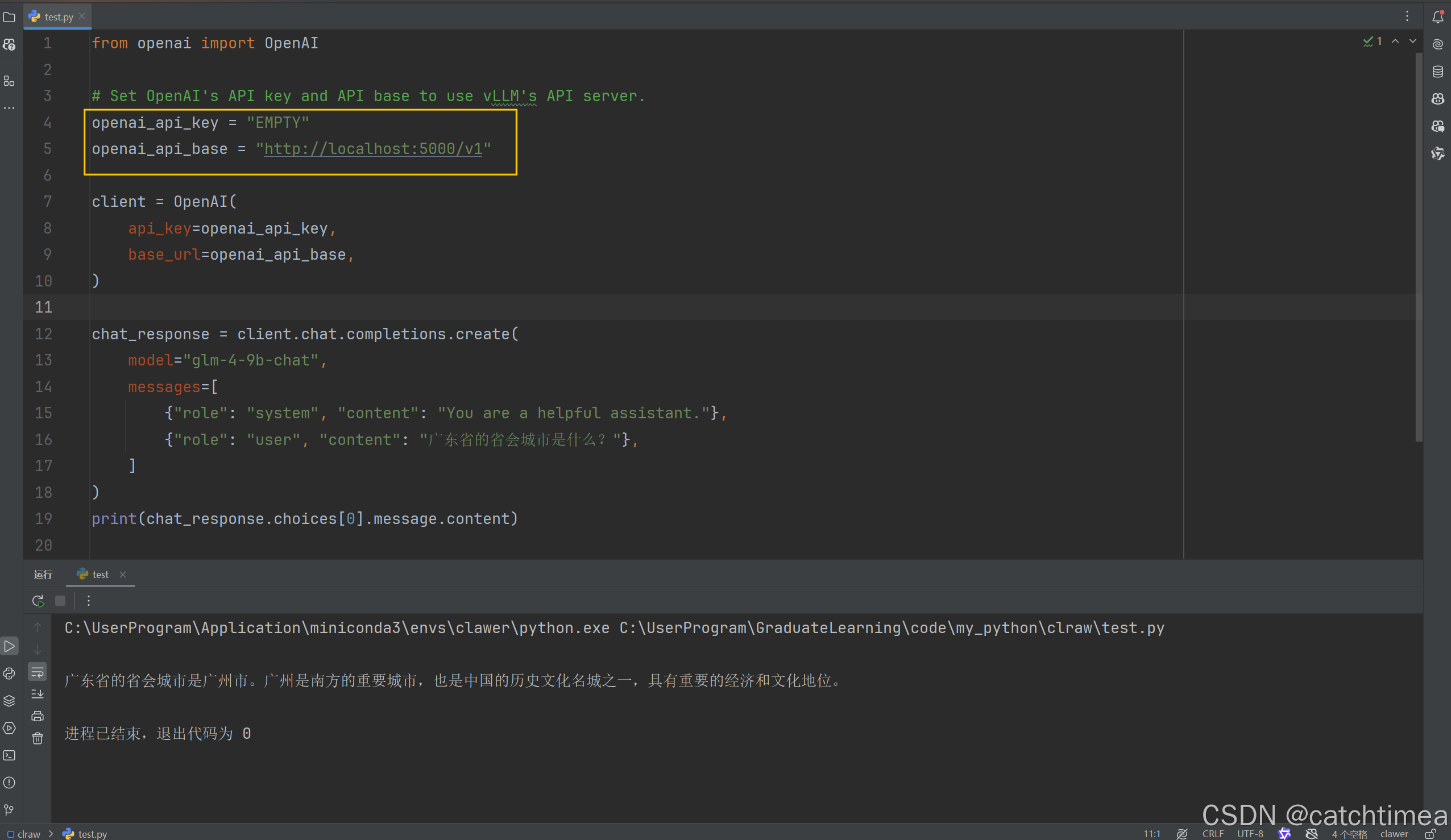This screenshot has height=840, width=1451.
Task: Toggle the read-only lock status icon
Action: [x=1431, y=834]
